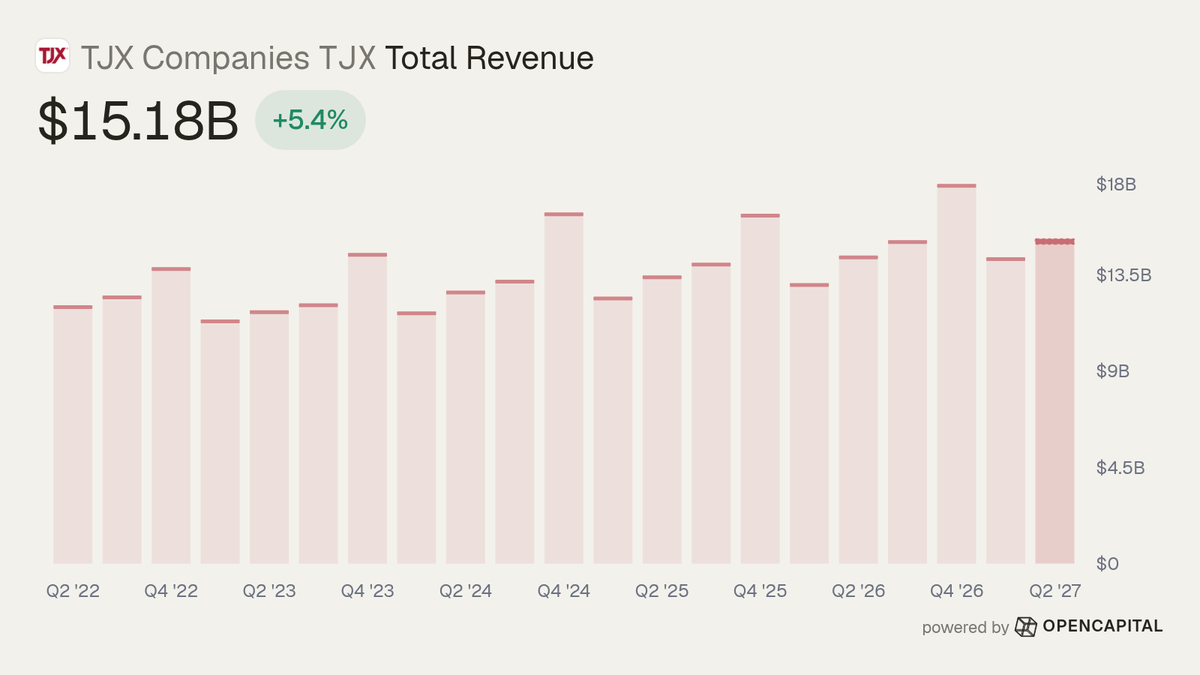Screen dimensions: 1200x675
Task: Click the Q2 '24 axis label
Action: tap(465, 592)
